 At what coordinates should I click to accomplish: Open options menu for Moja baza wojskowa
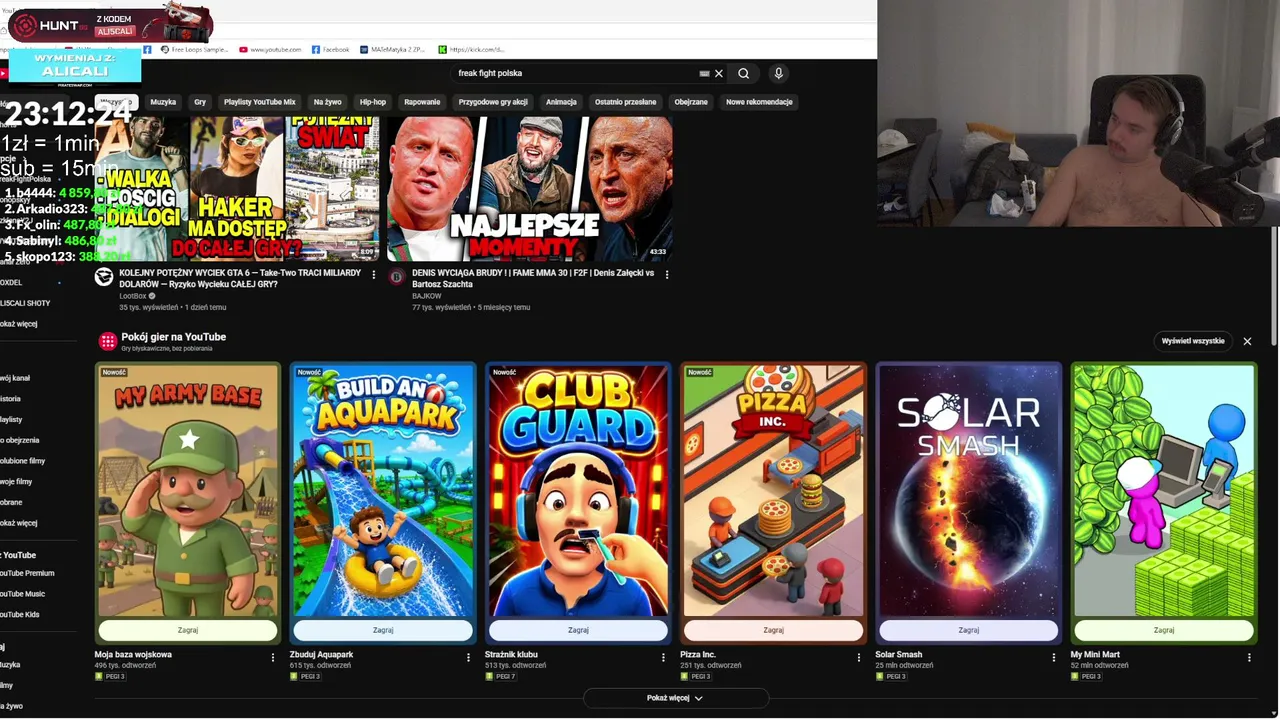click(273, 657)
